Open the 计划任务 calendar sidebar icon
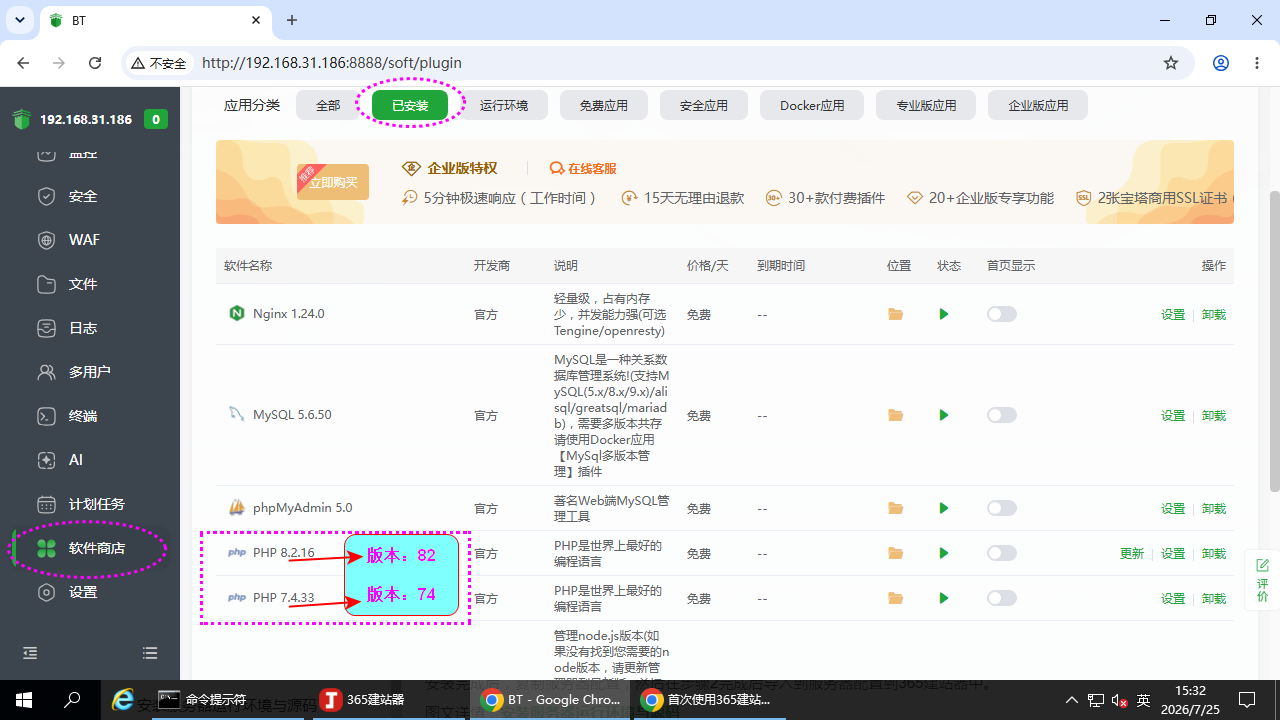 (46, 504)
